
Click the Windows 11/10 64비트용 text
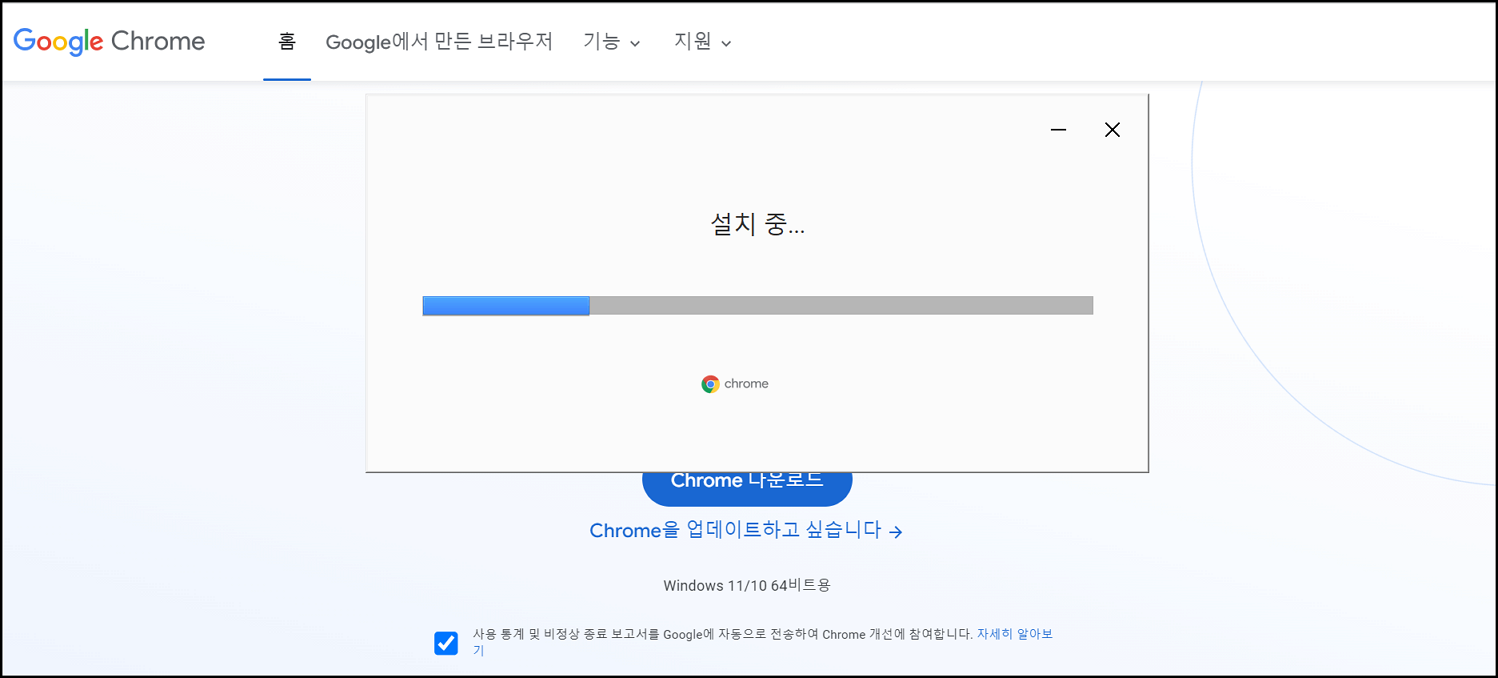[x=747, y=585]
